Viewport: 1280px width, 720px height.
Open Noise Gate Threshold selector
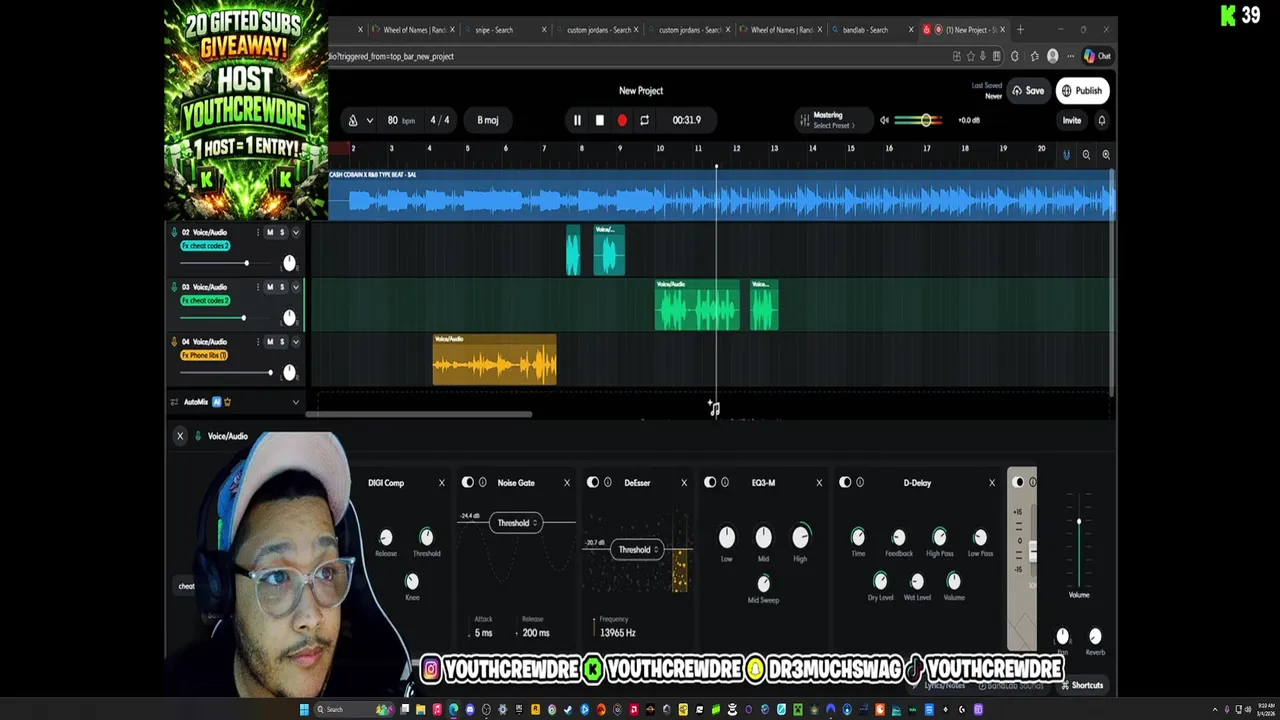[x=516, y=523]
